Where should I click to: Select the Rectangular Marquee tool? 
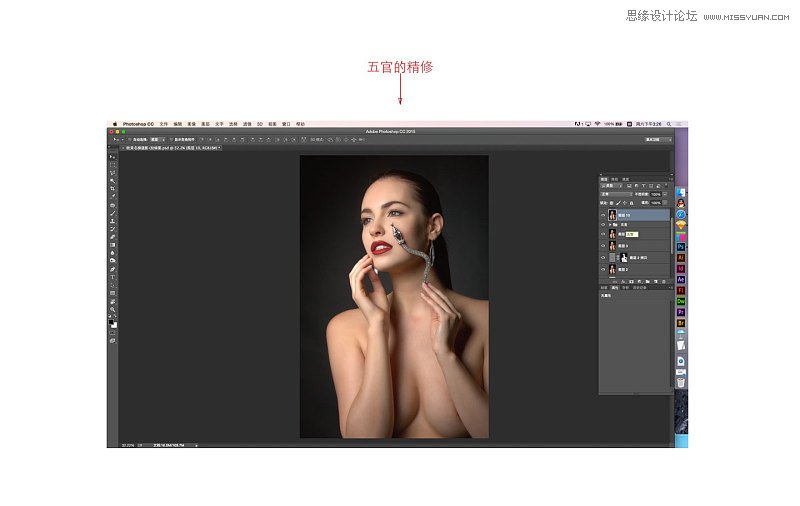[x=112, y=164]
